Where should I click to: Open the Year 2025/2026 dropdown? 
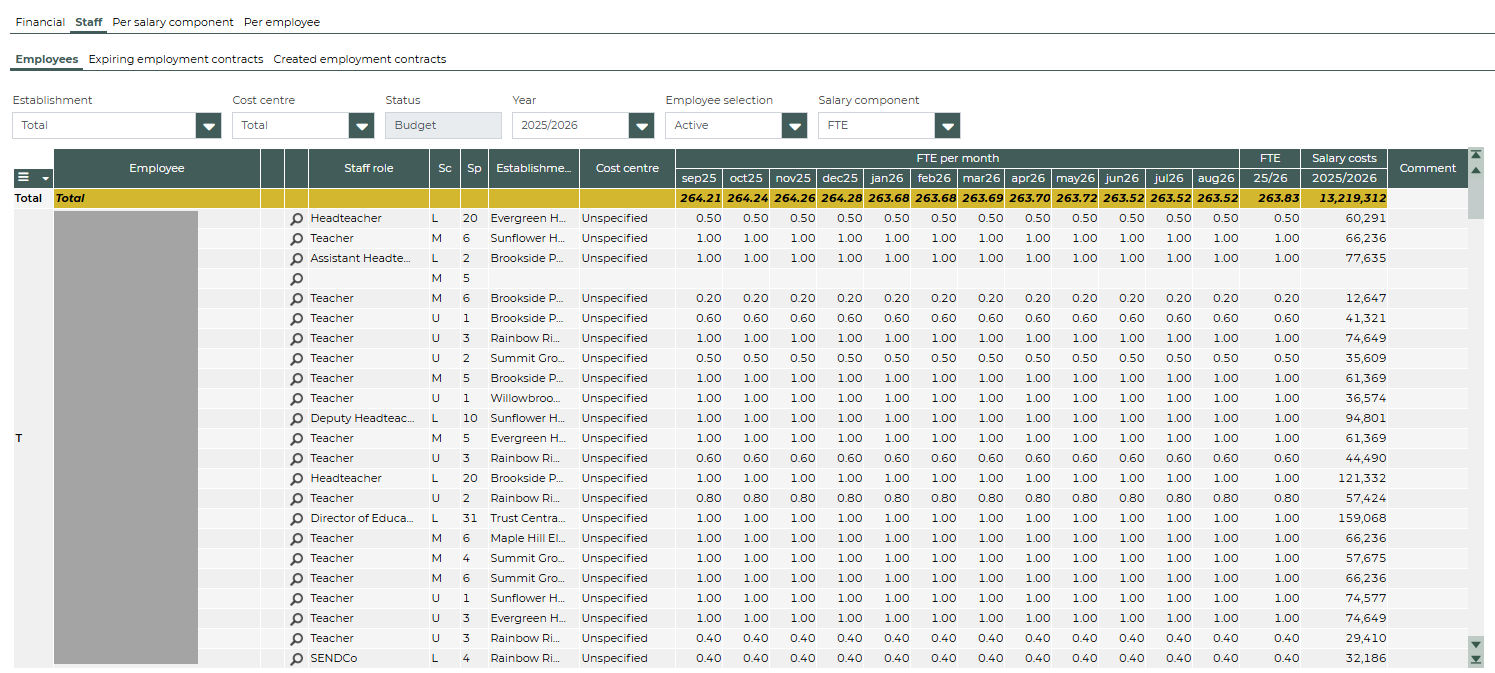641,126
